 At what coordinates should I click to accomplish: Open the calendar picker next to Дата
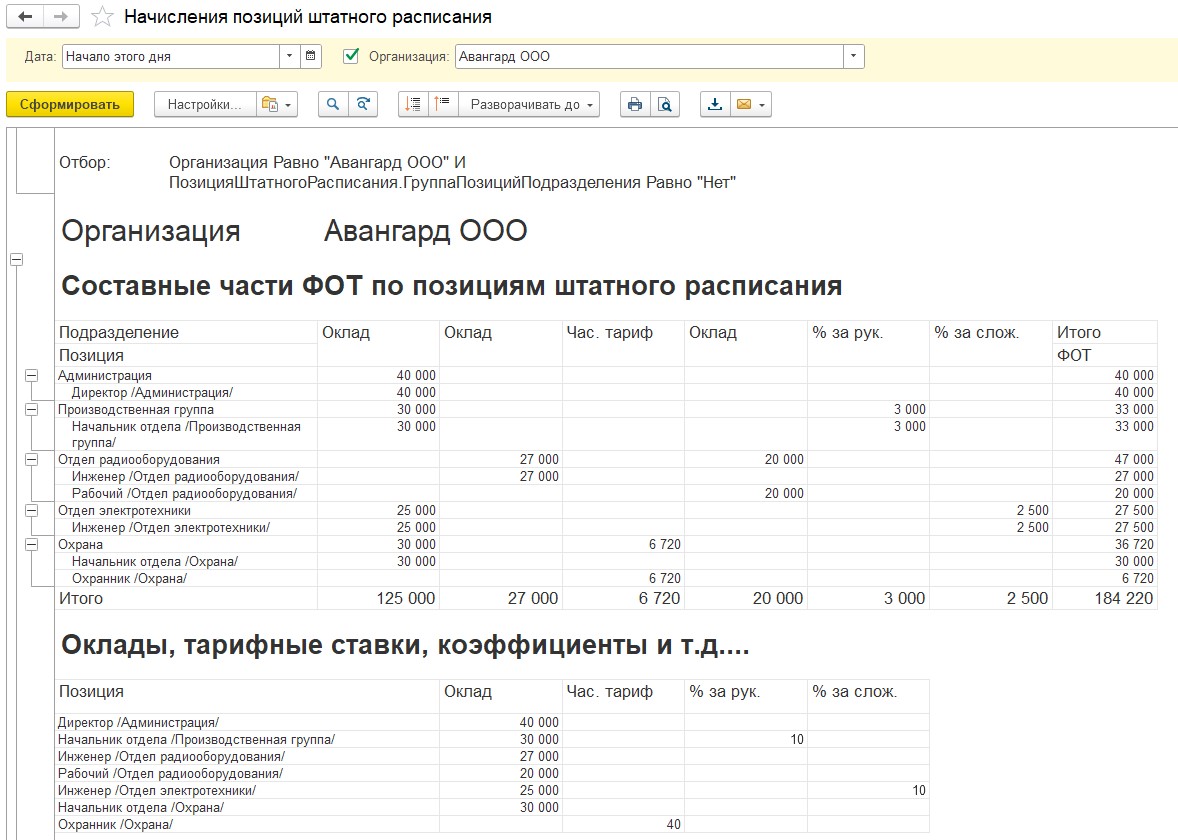click(310, 56)
